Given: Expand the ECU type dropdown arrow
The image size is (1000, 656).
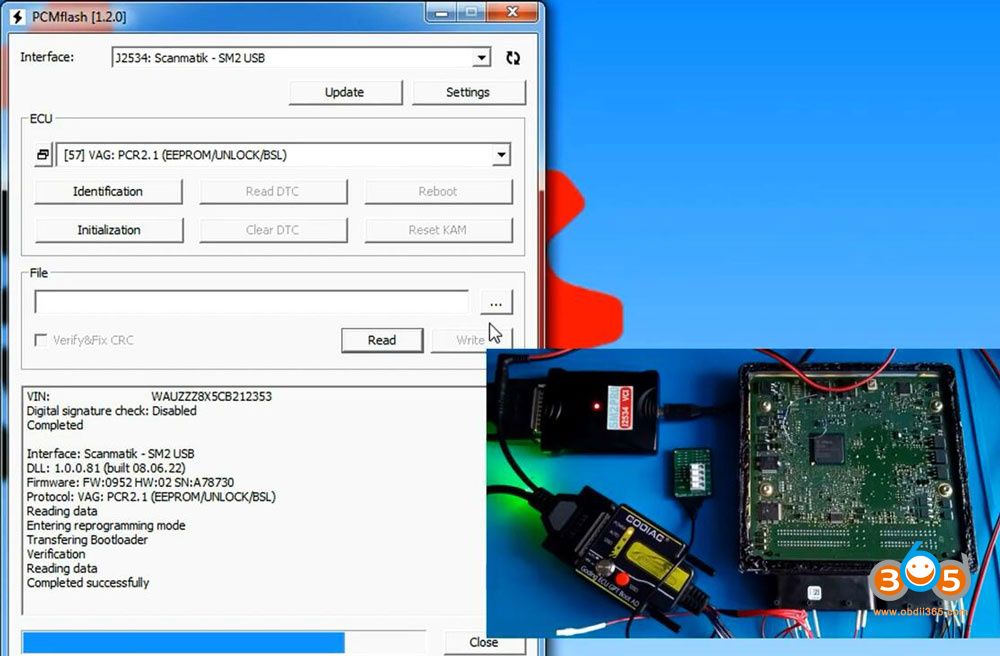Looking at the screenshot, I should pos(501,155).
